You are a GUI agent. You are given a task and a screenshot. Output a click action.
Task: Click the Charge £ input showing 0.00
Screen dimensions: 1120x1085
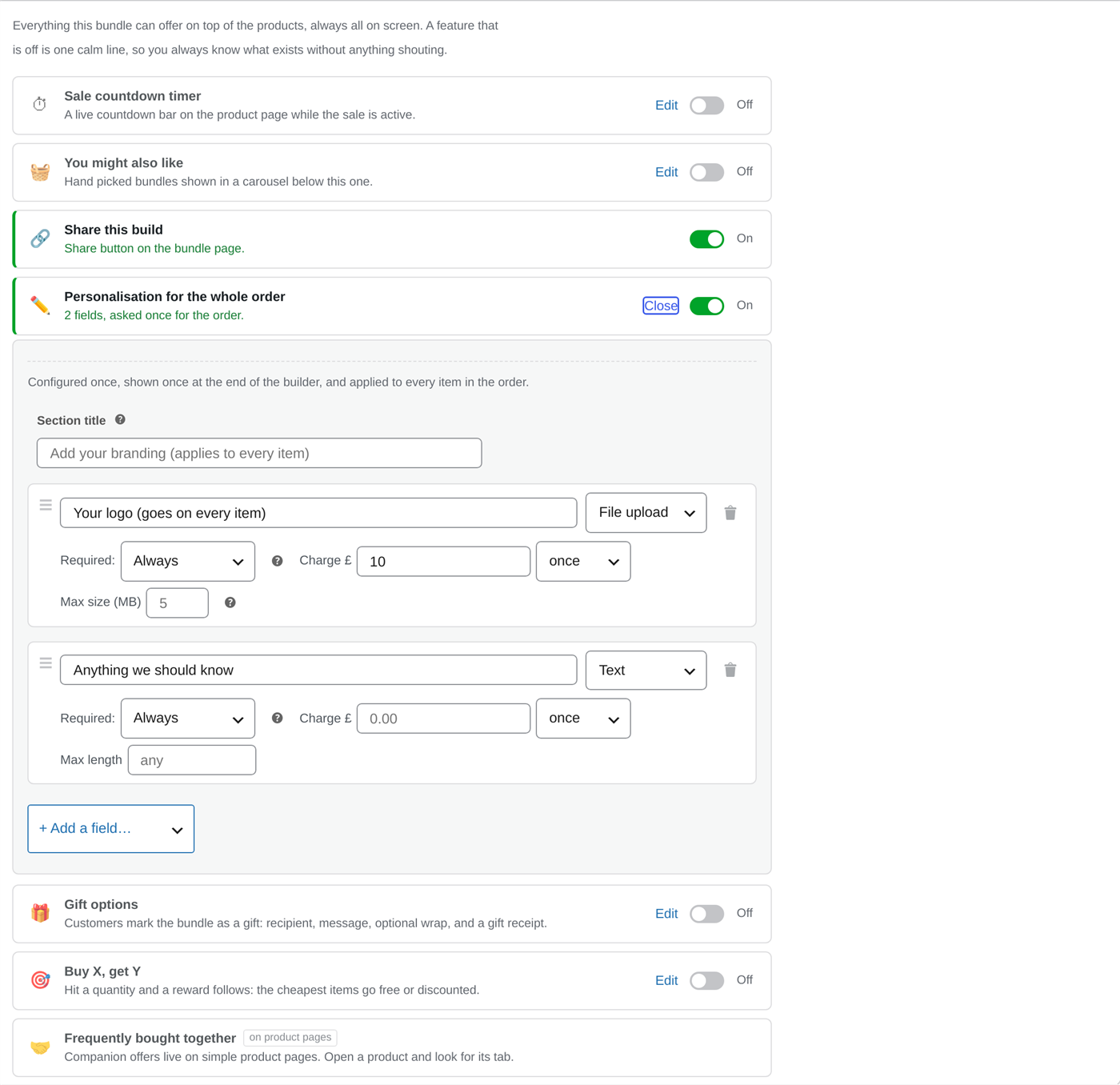coord(443,719)
